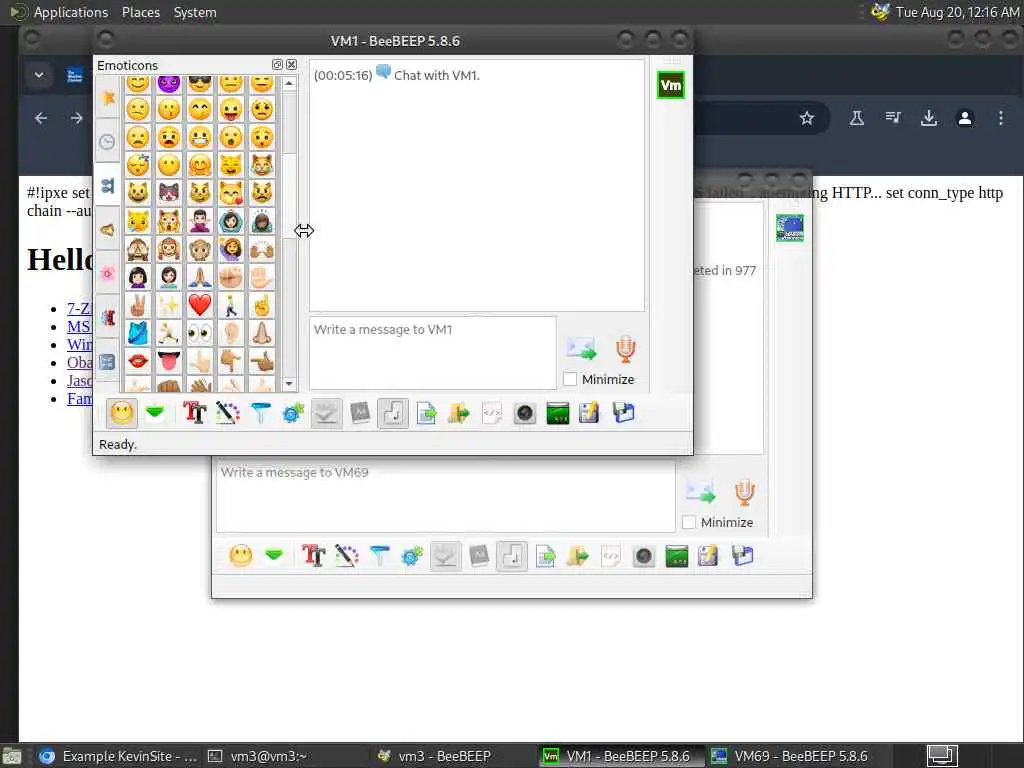Viewport: 1024px width, 768px height.
Task: Insert the sparkles emoticon
Action: click(x=168, y=305)
